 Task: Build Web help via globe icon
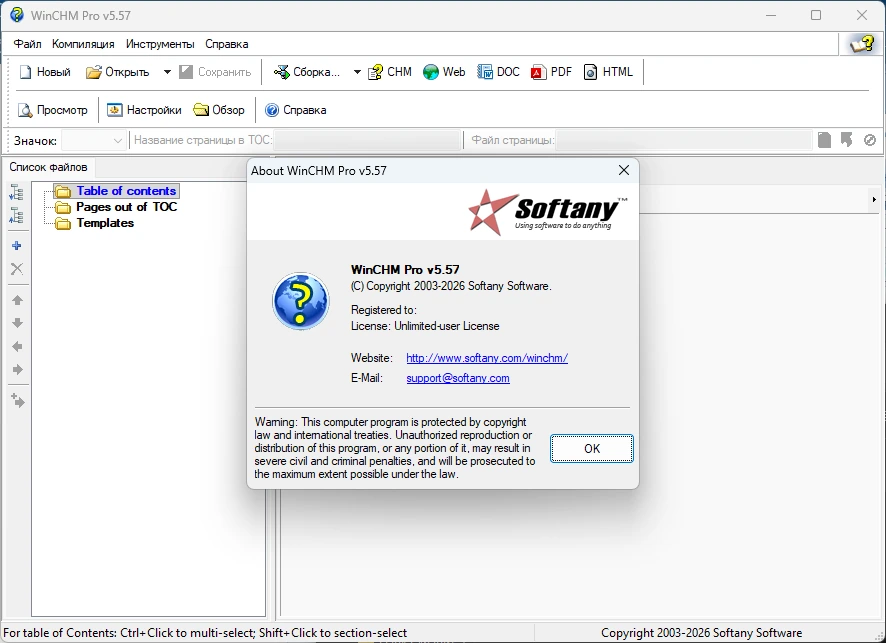tap(431, 72)
